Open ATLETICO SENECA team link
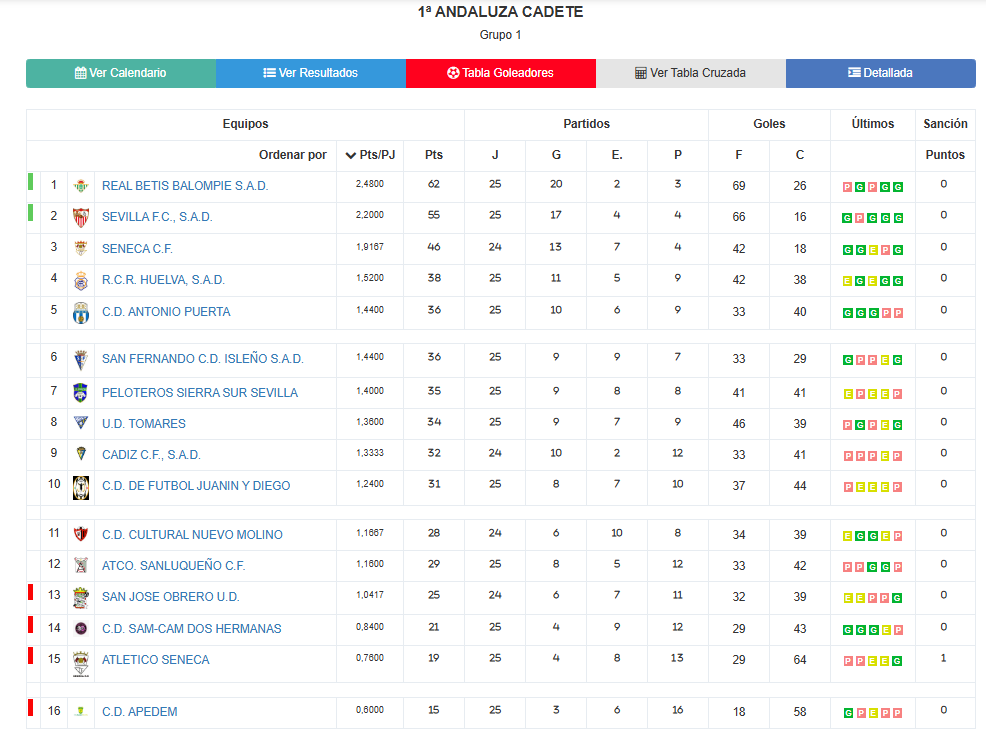 (155, 659)
